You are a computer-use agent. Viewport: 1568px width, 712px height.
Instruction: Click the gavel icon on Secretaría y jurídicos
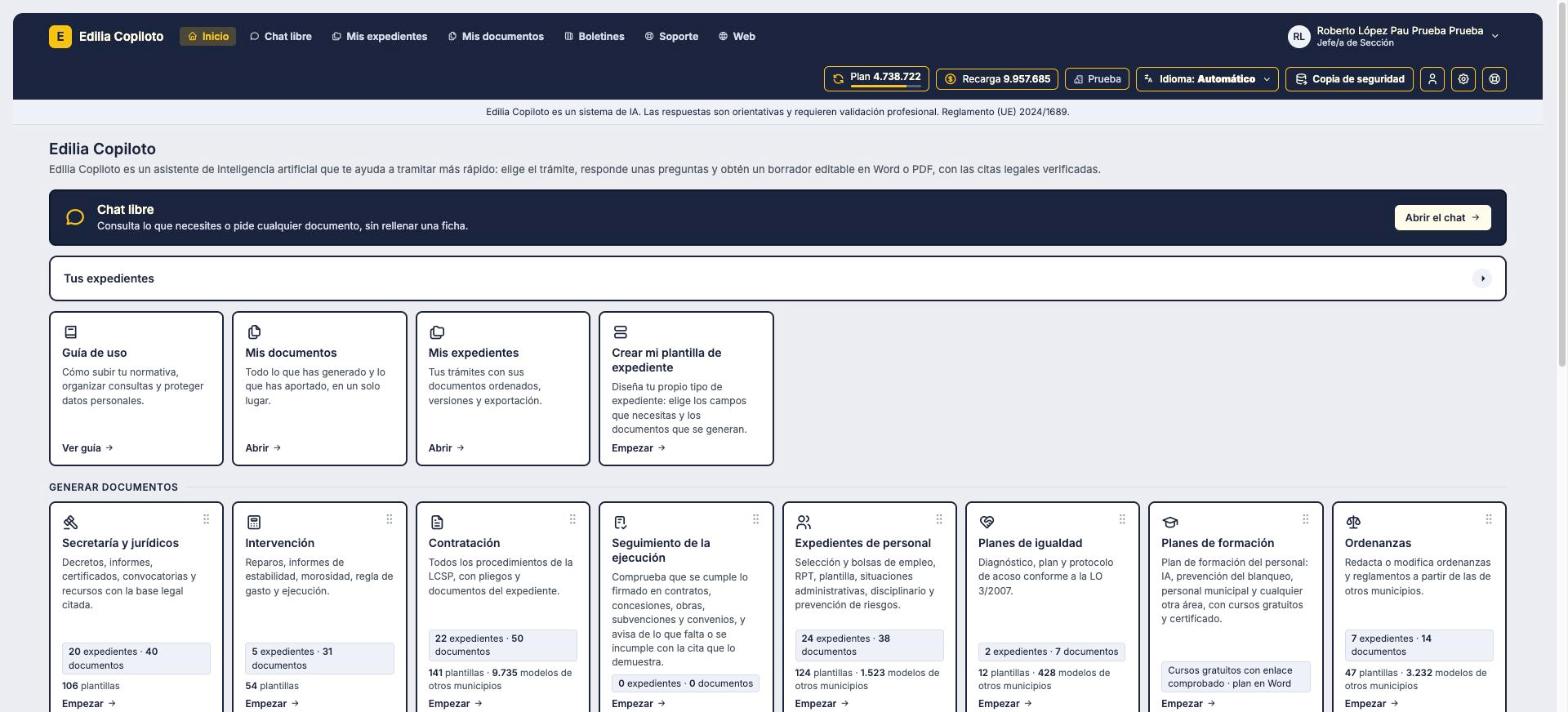[x=70, y=522]
